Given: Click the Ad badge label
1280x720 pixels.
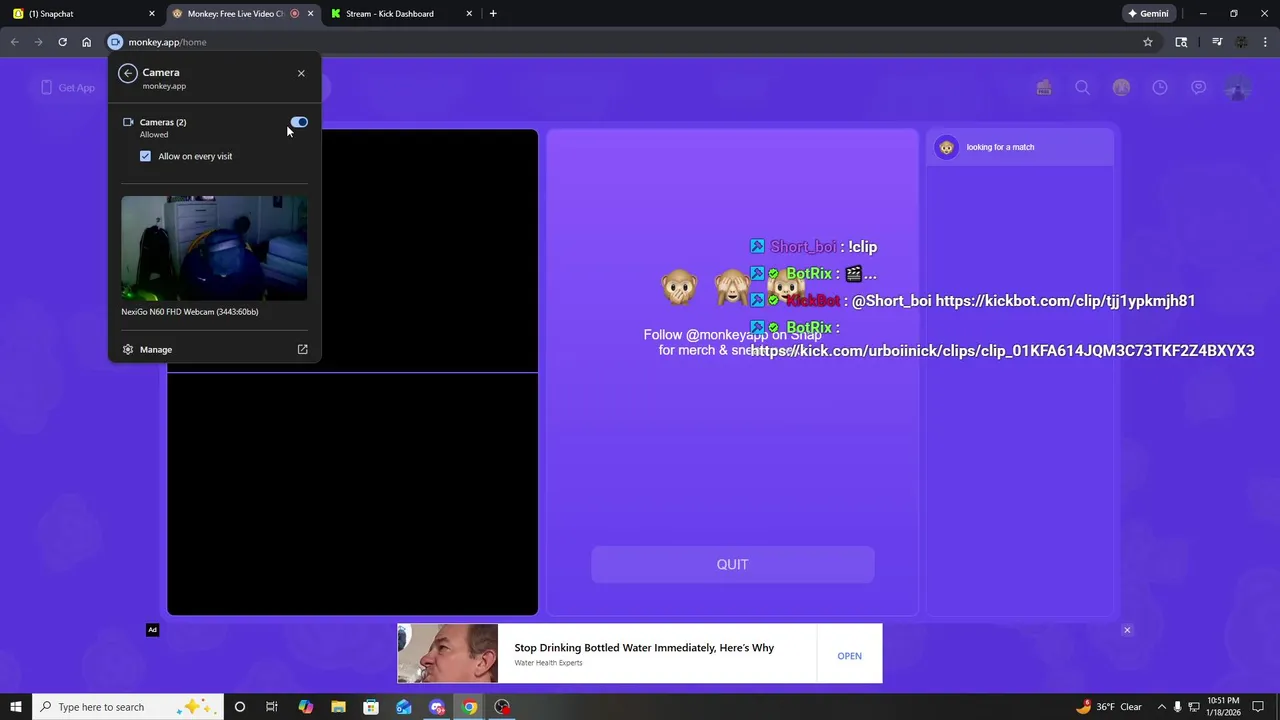Looking at the screenshot, I should (152, 630).
